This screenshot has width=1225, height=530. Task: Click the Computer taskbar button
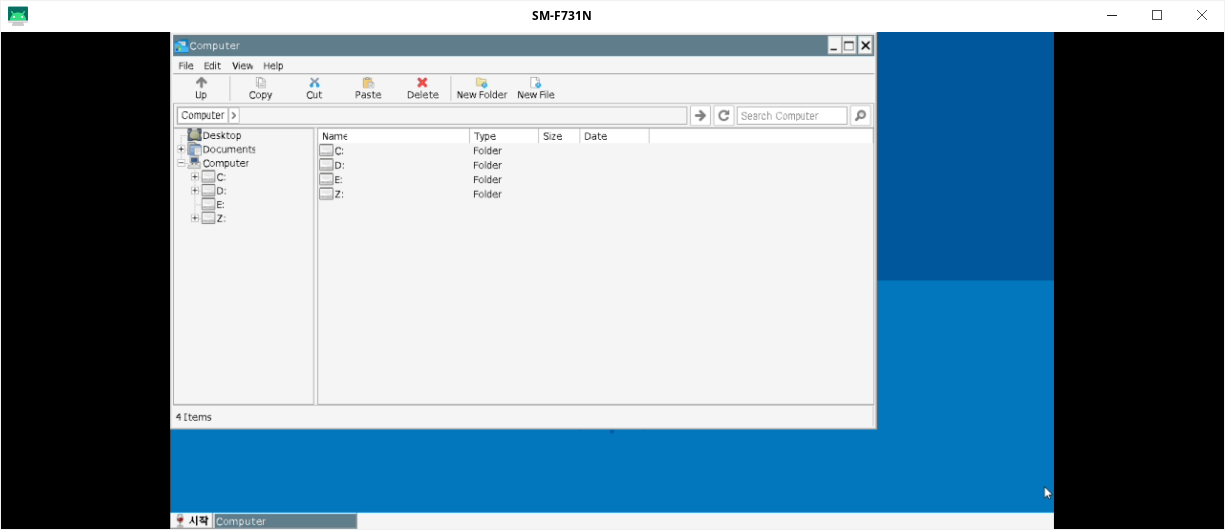click(286, 521)
